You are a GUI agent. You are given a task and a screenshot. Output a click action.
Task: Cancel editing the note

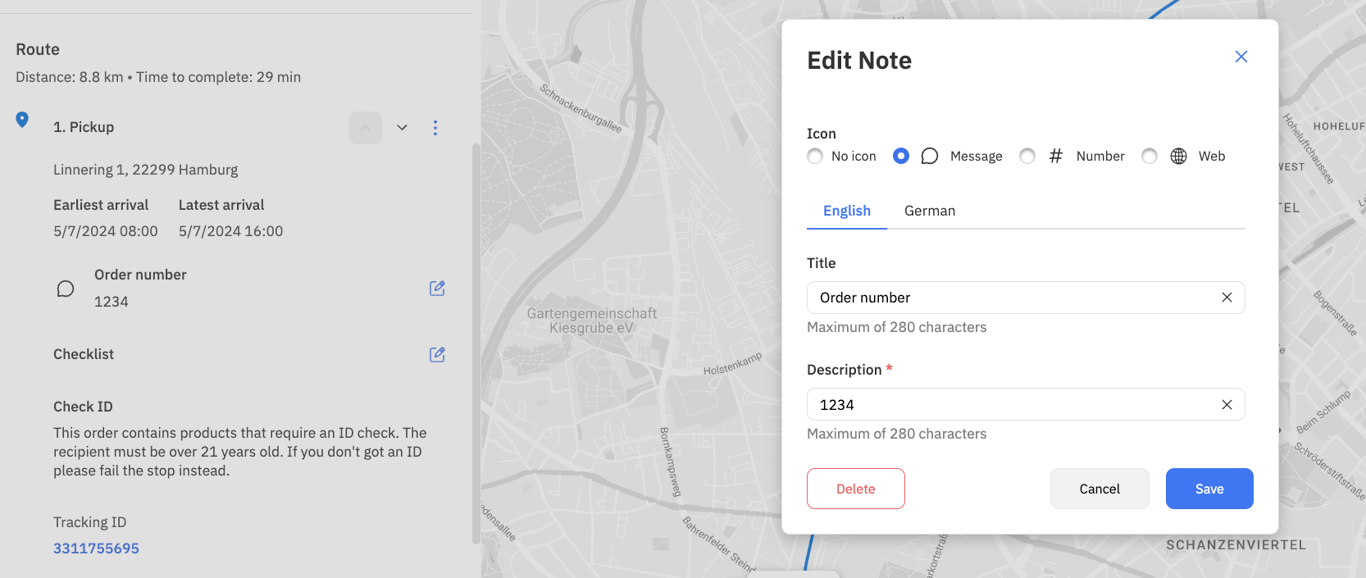click(1100, 489)
